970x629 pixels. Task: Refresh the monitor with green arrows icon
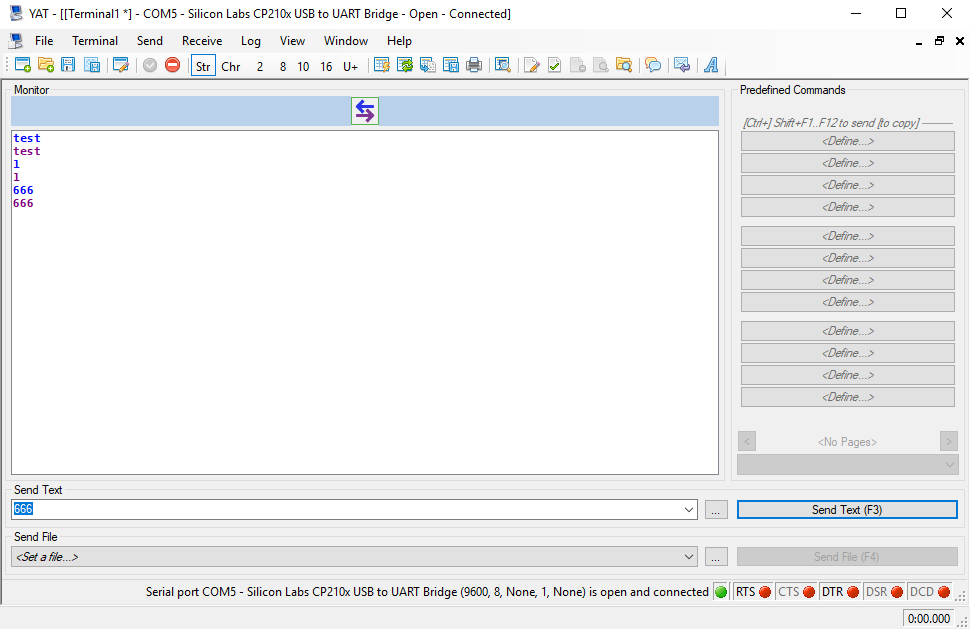click(x=405, y=65)
